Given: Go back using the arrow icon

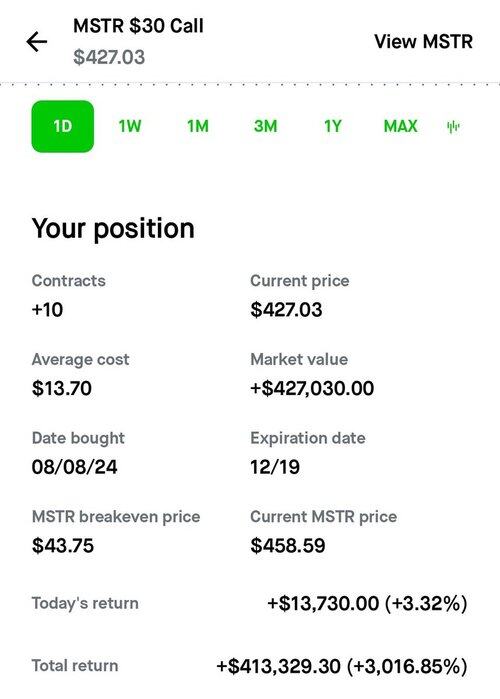Looking at the screenshot, I should coord(37,42).
